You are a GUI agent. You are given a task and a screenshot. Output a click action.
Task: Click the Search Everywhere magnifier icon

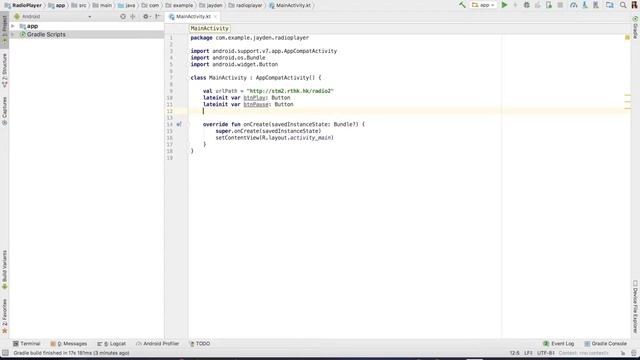click(623, 5)
